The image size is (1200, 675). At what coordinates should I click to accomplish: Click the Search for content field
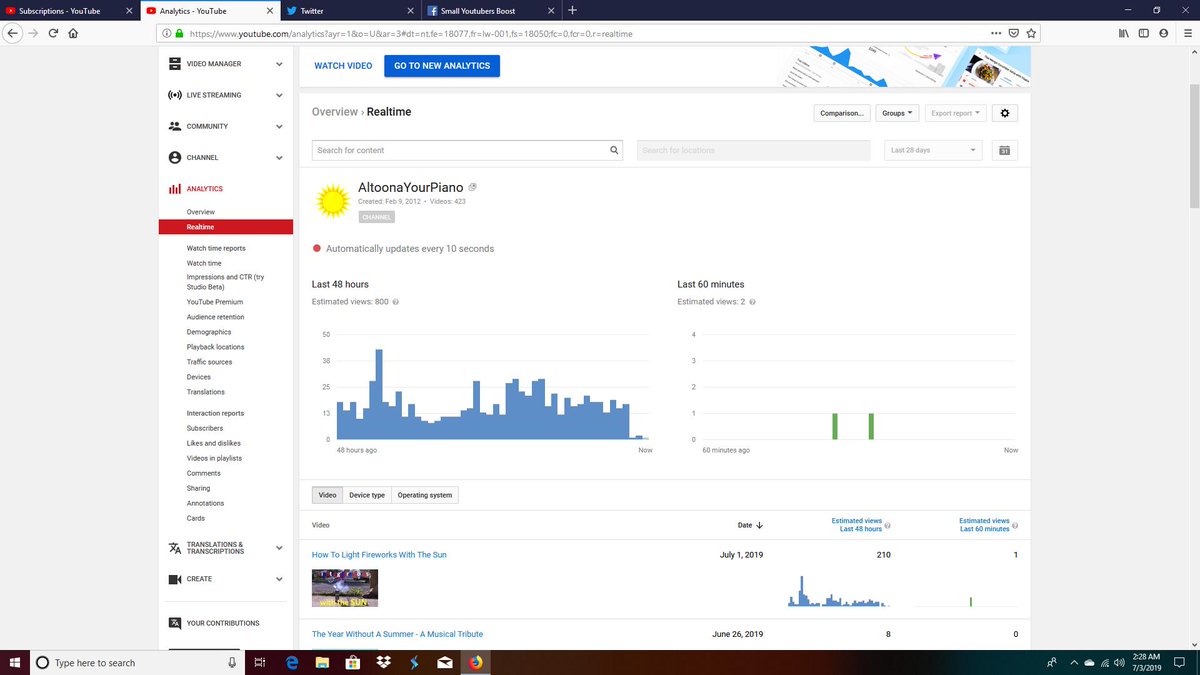(468, 150)
